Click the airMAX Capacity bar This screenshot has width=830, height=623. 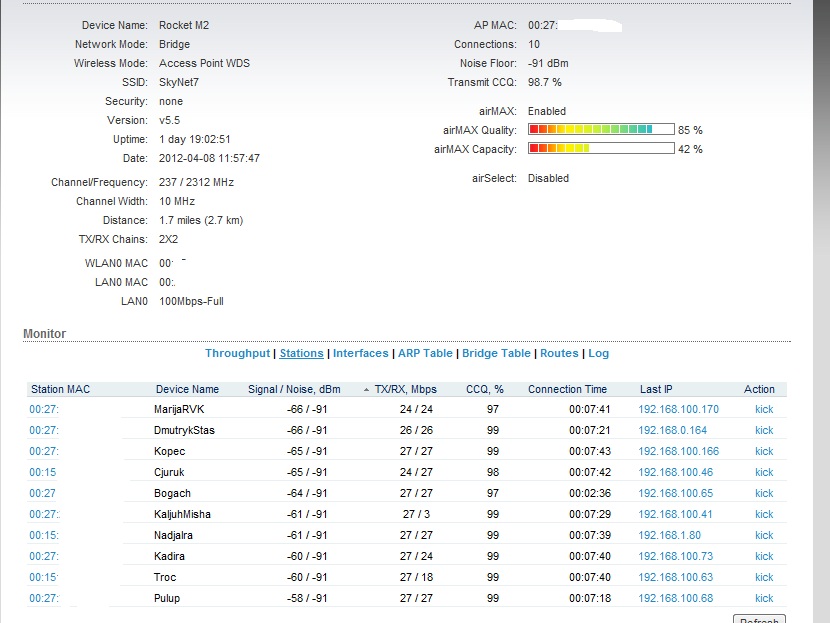pyautogui.click(x=600, y=149)
